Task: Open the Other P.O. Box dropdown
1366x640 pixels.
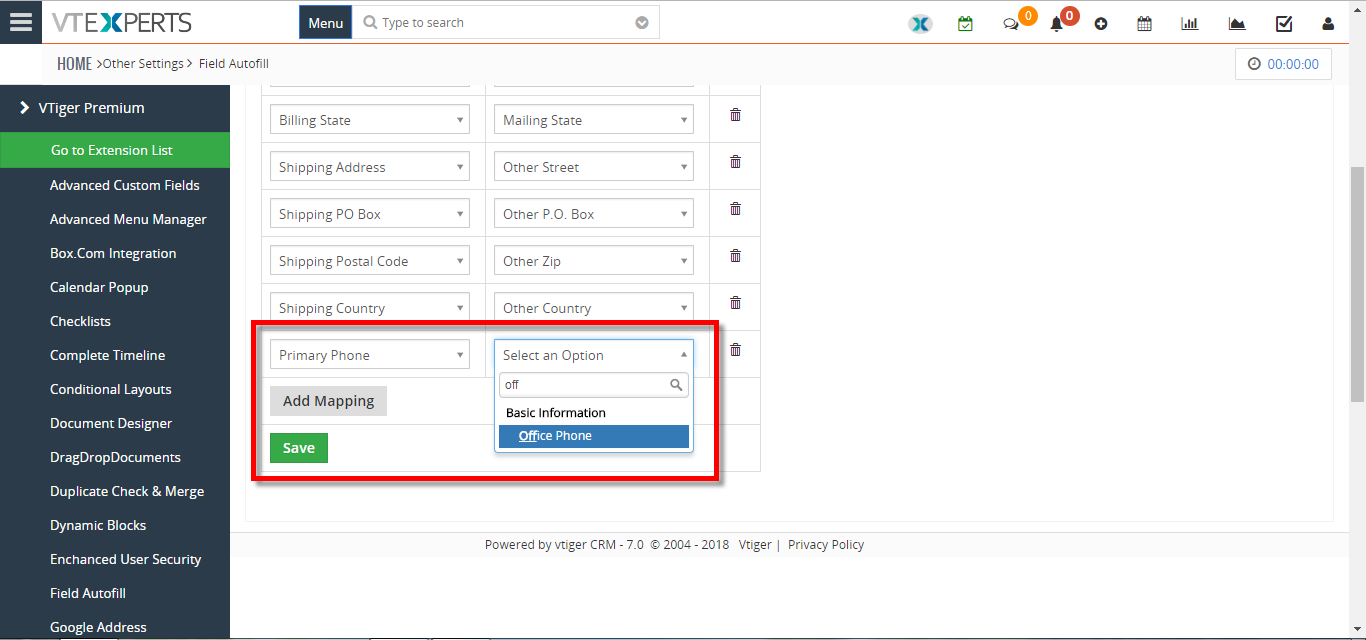Action: coord(594,214)
